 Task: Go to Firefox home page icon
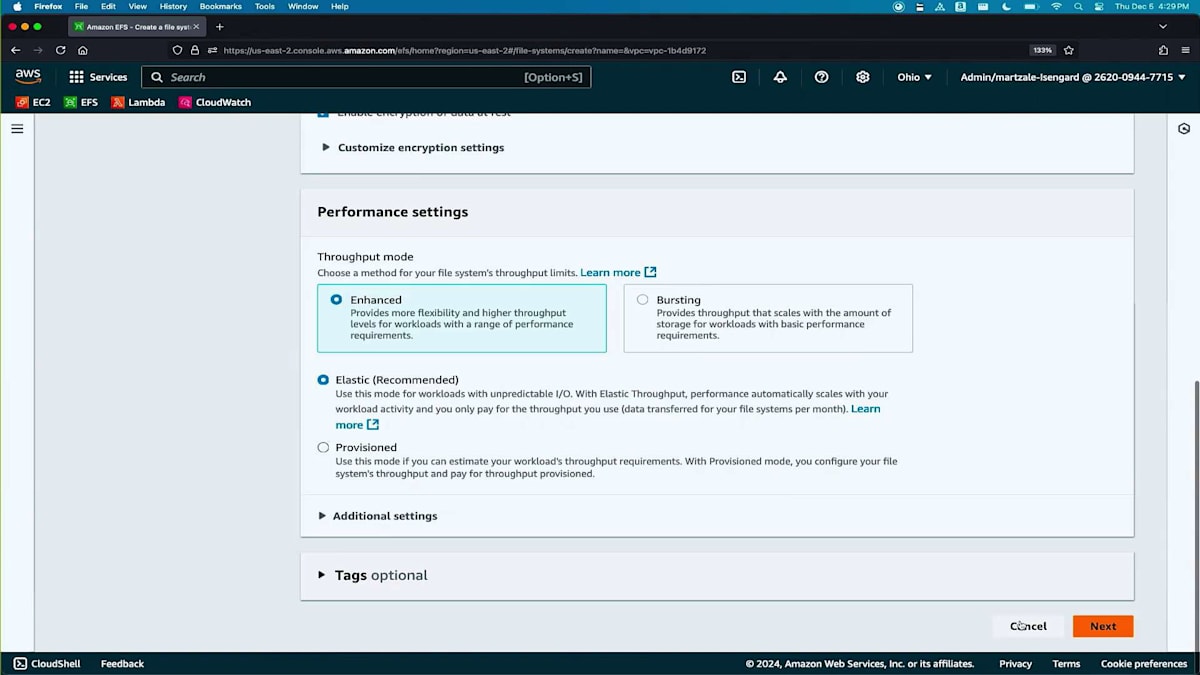(83, 50)
